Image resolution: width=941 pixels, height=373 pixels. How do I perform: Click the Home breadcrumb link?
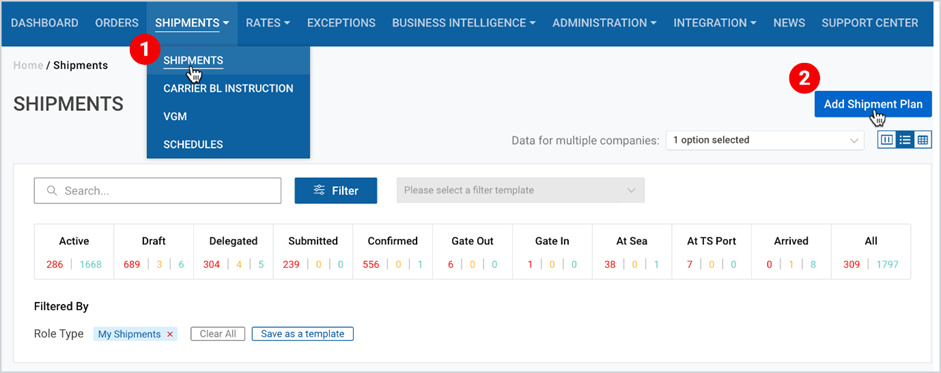click(x=28, y=65)
